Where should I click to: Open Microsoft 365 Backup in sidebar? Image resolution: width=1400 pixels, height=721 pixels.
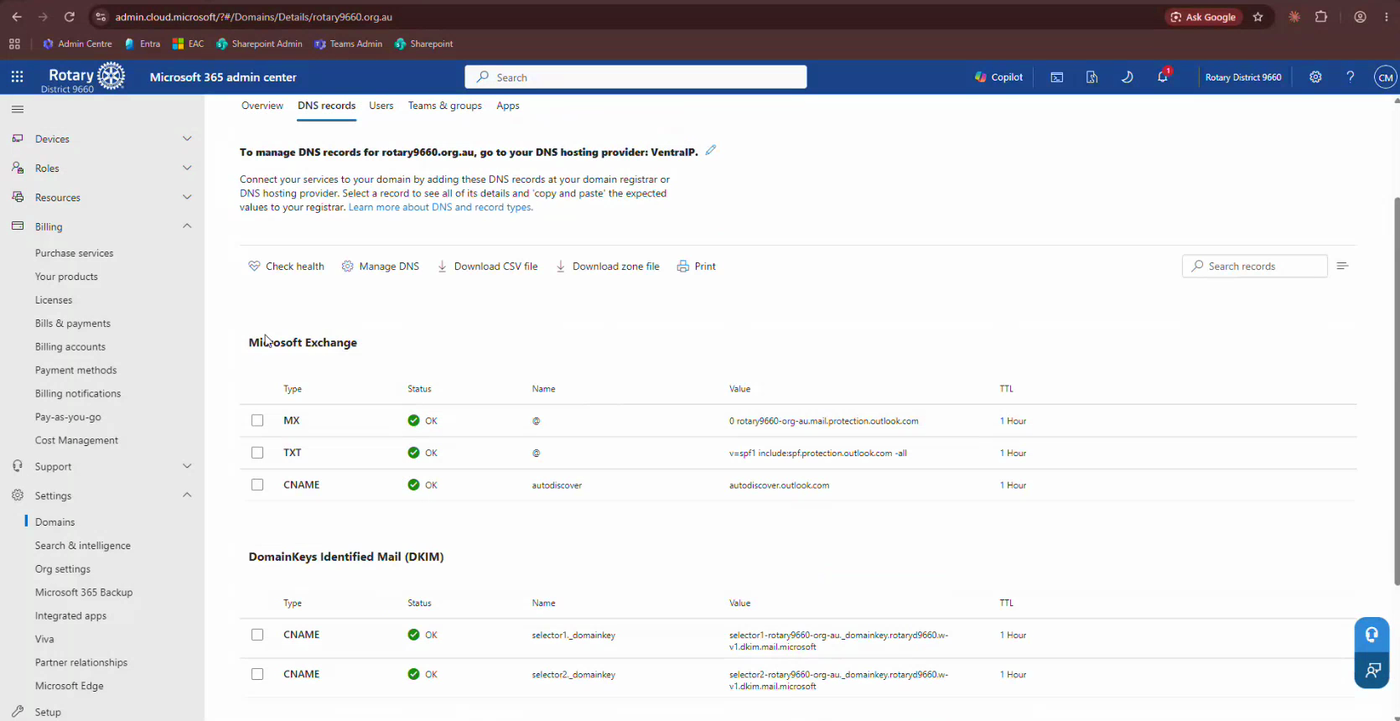[84, 592]
